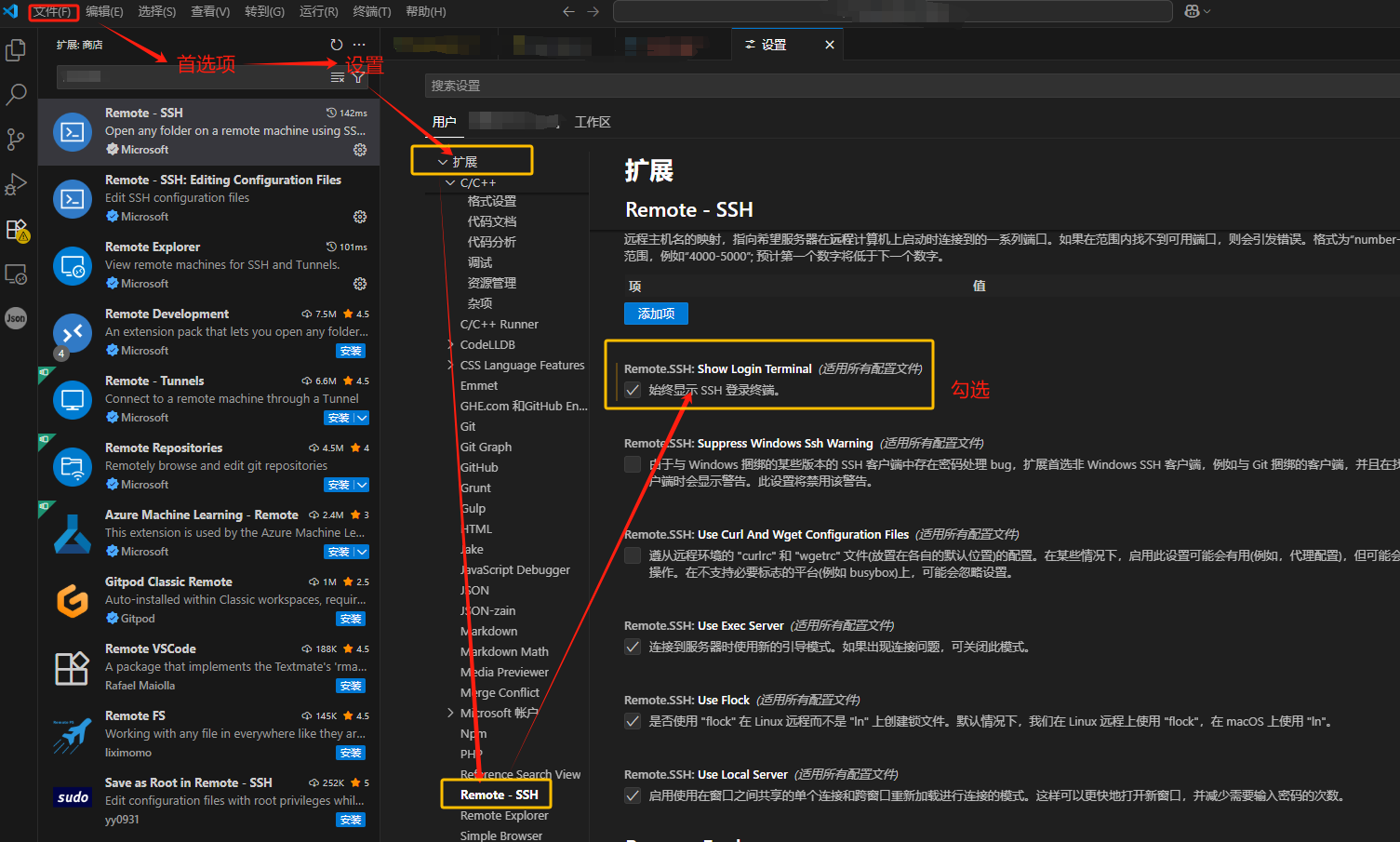Enable Suppress Windows Ssh Warning checkbox

(x=633, y=464)
